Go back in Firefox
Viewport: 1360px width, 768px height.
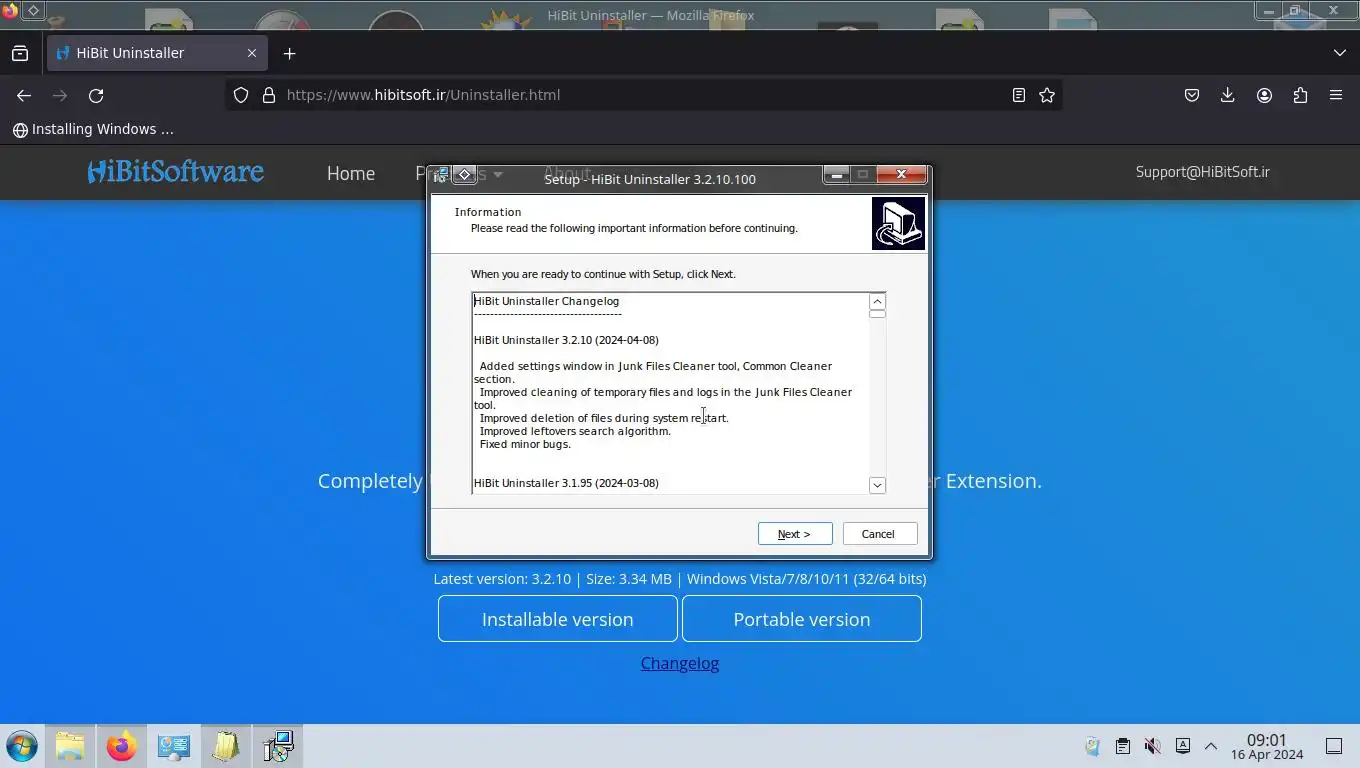pyautogui.click(x=24, y=95)
